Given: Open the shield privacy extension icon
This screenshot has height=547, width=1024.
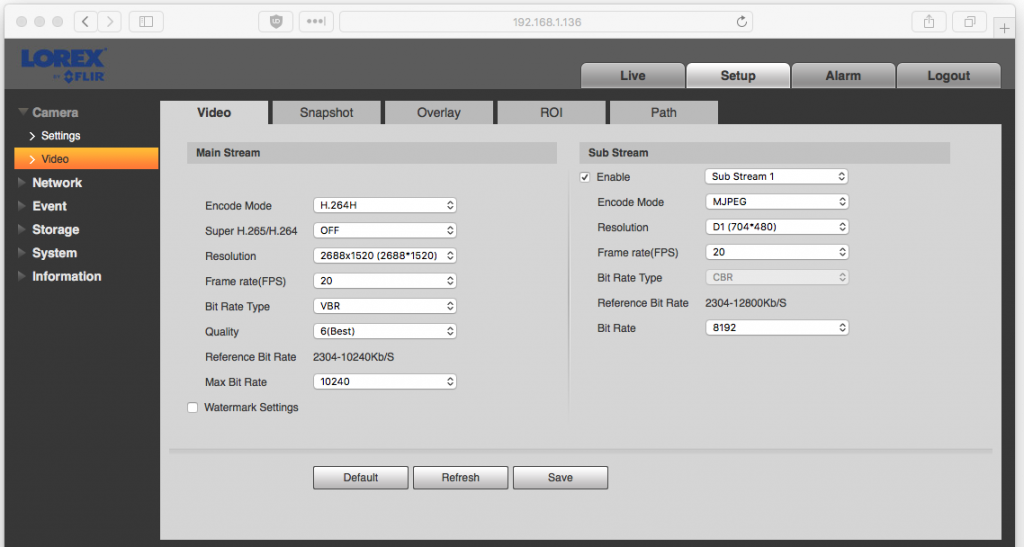Looking at the screenshot, I should 276,22.
